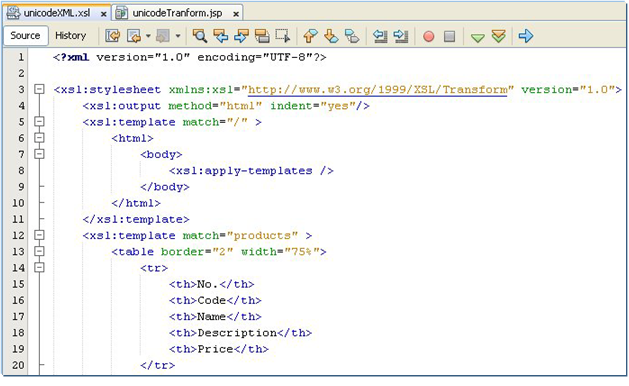629x386 pixels.
Task: Collapse the products template fold on line 12
Action: (39, 235)
